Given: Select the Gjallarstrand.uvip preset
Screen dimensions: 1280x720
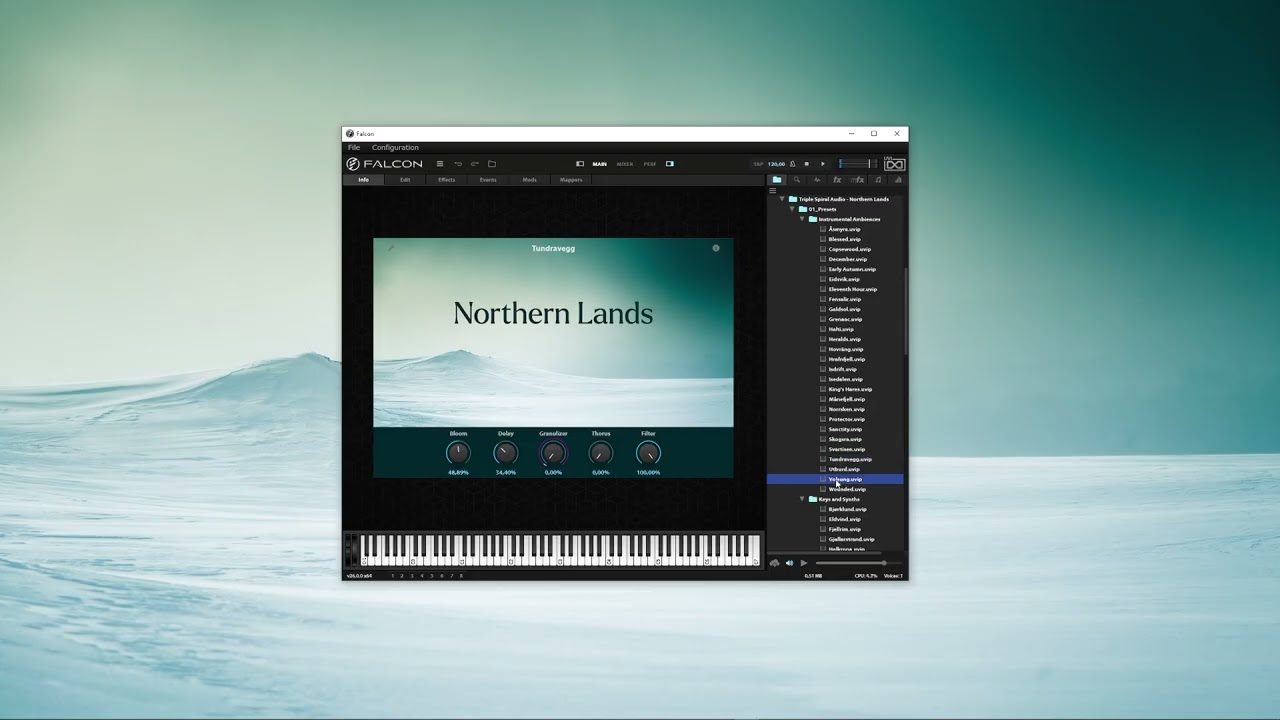Looking at the screenshot, I should coord(851,539).
